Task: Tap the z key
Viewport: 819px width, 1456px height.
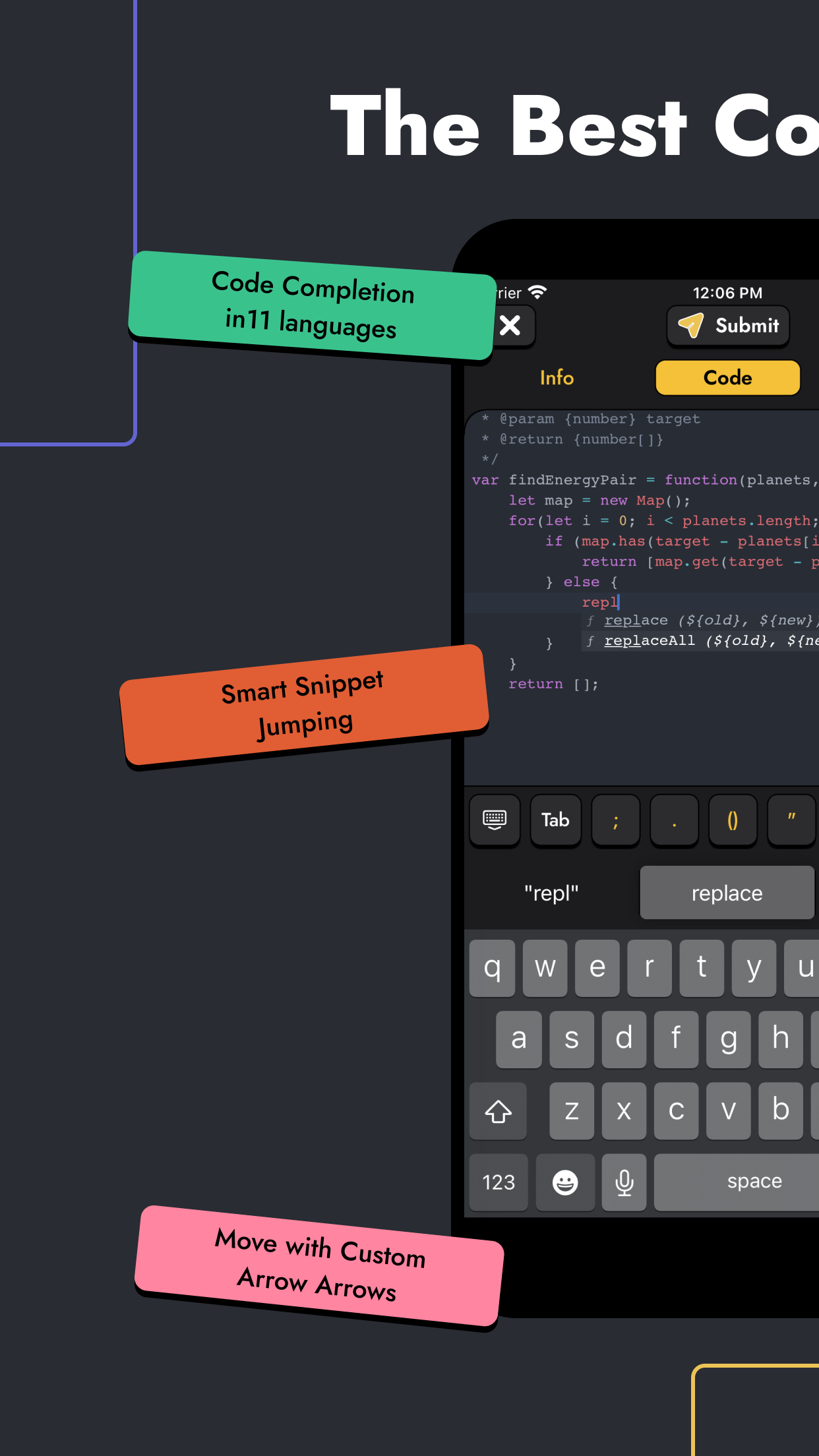Action: tap(571, 1111)
